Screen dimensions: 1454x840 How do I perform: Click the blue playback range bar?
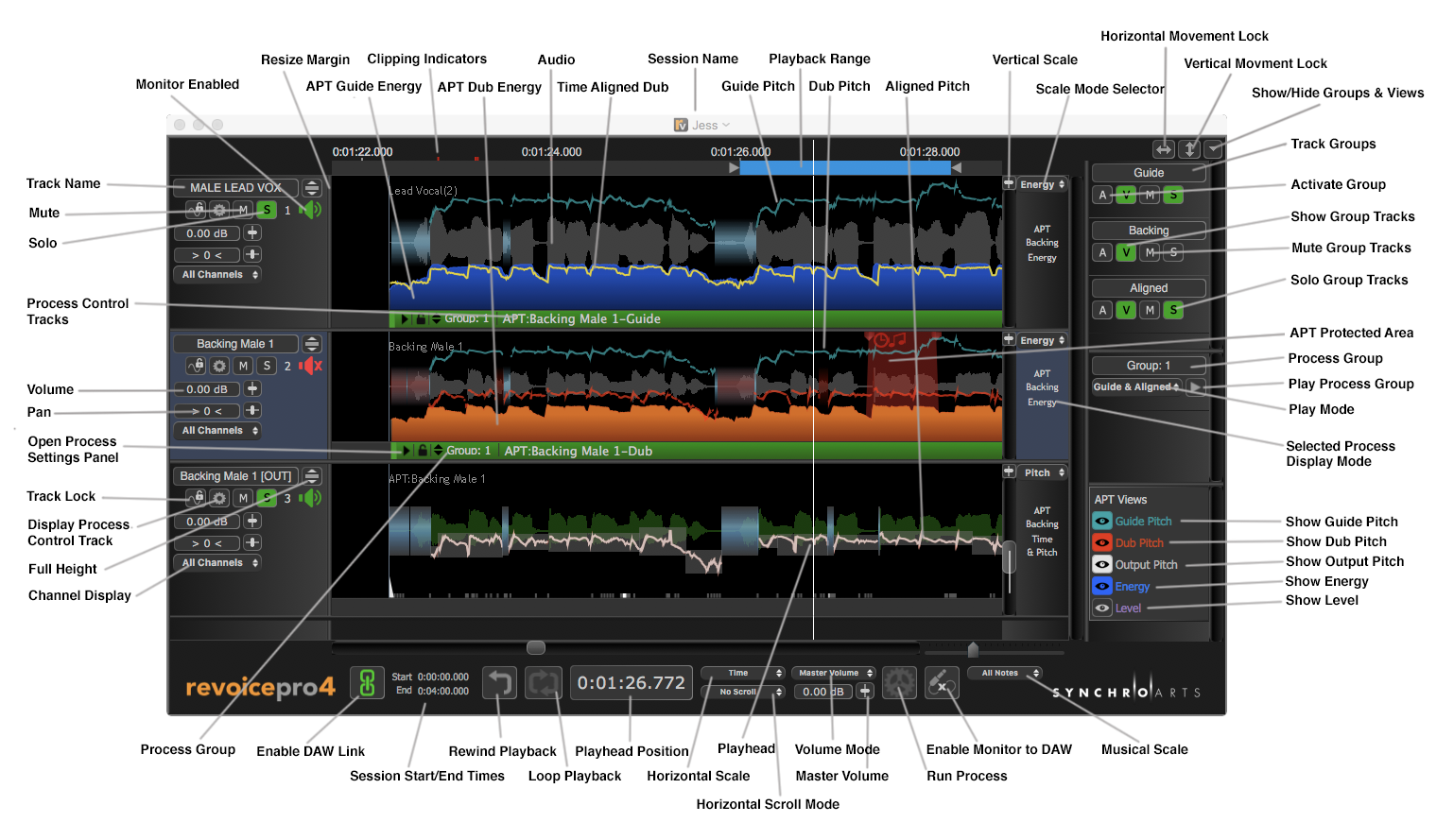[844, 167]
